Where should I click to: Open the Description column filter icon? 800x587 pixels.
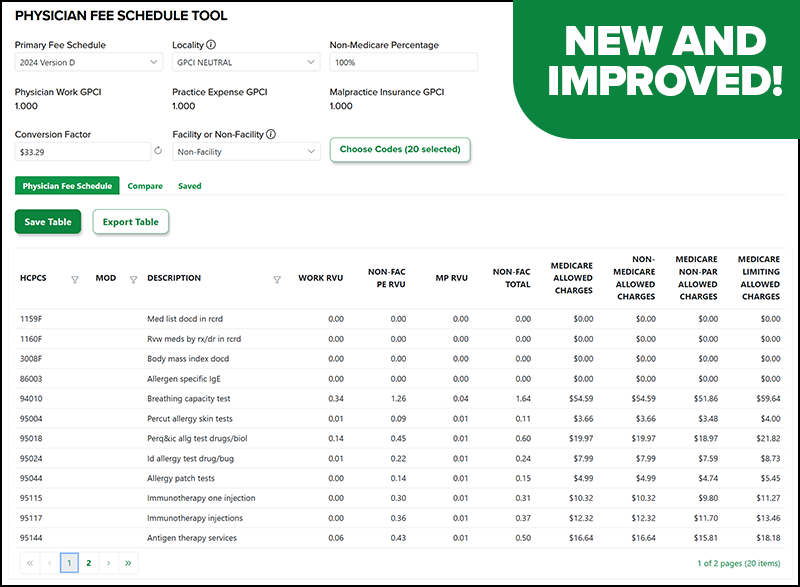pos(277,279)
